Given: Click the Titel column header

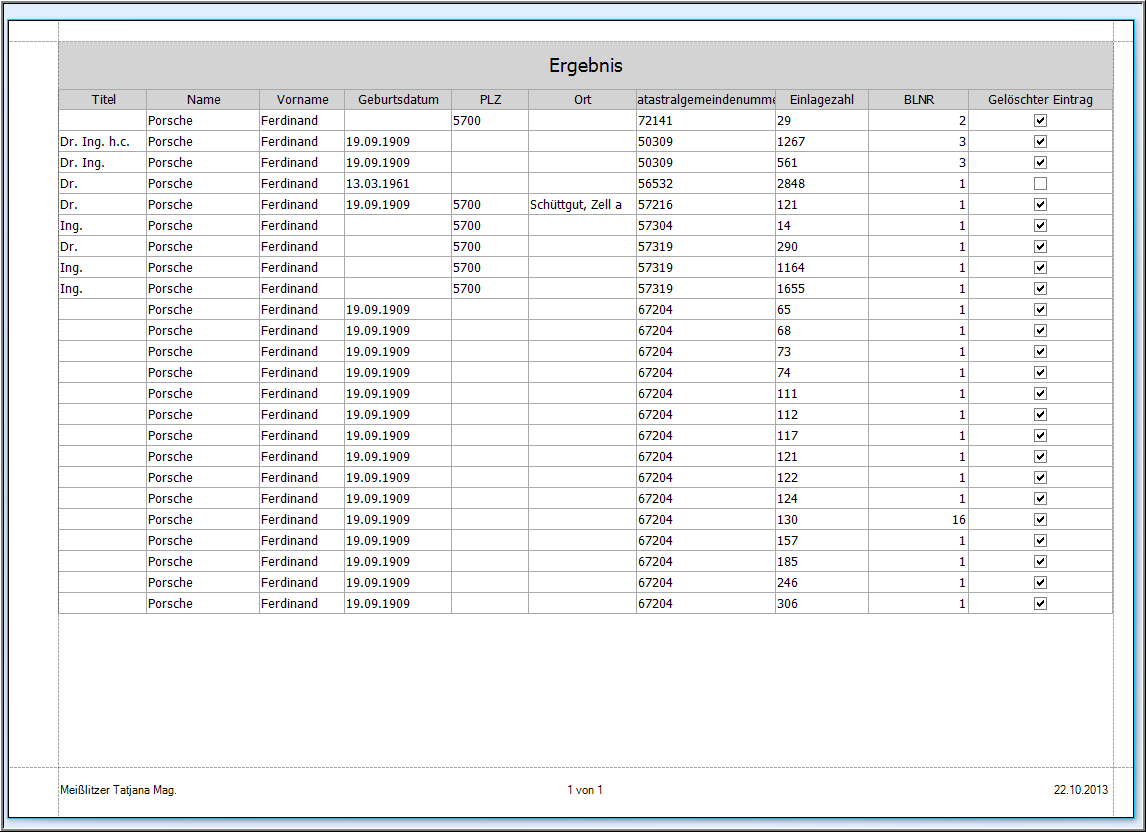Looking at the screenshot, I should [103, 99].
